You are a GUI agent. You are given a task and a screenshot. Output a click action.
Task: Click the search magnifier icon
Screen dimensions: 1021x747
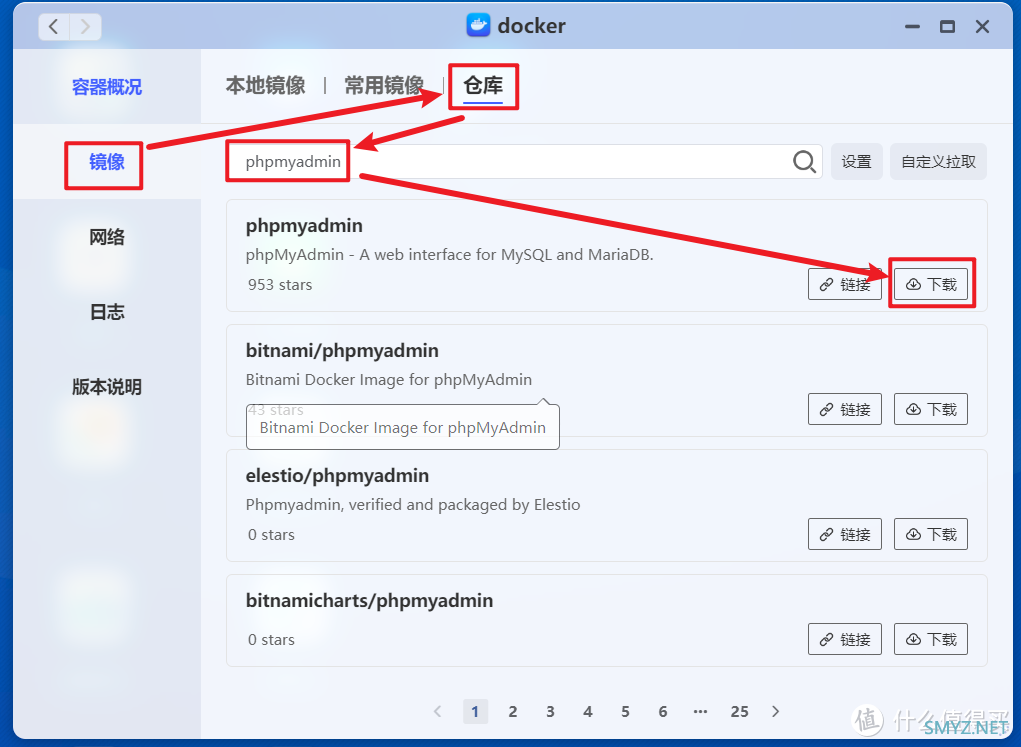coord(804,162)
